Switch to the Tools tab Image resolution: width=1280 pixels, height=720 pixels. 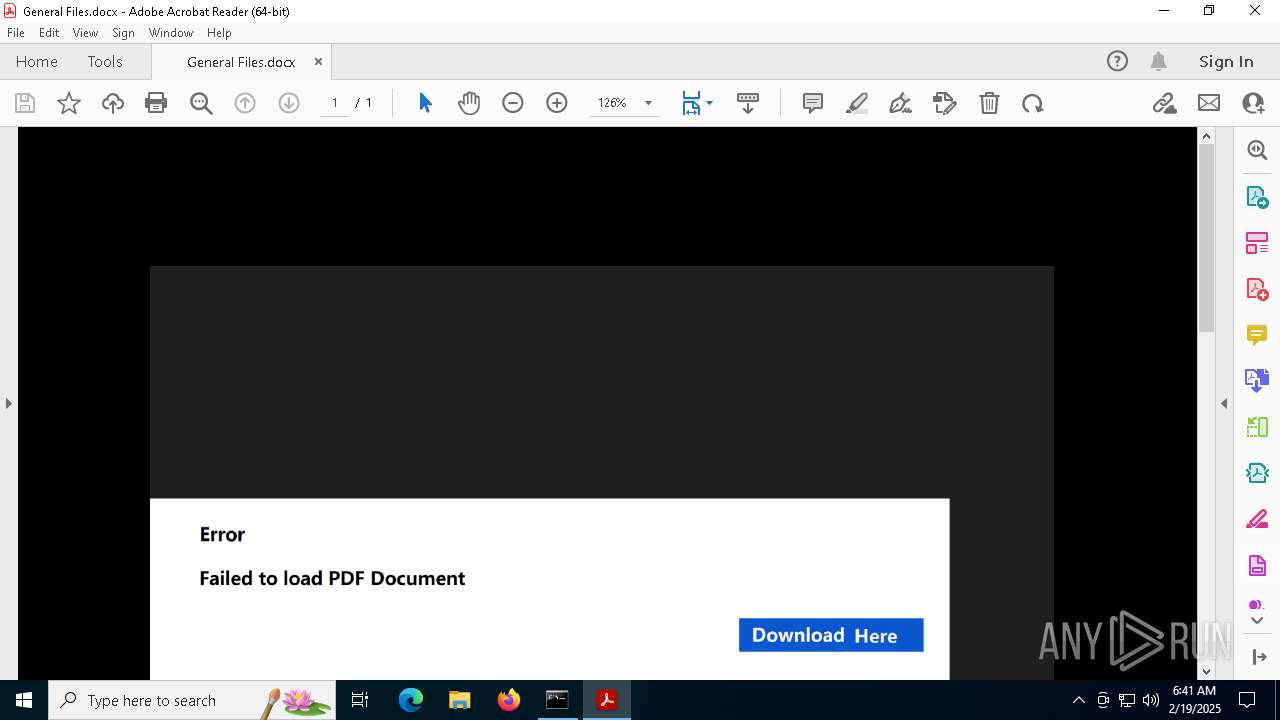pos(105,61)
